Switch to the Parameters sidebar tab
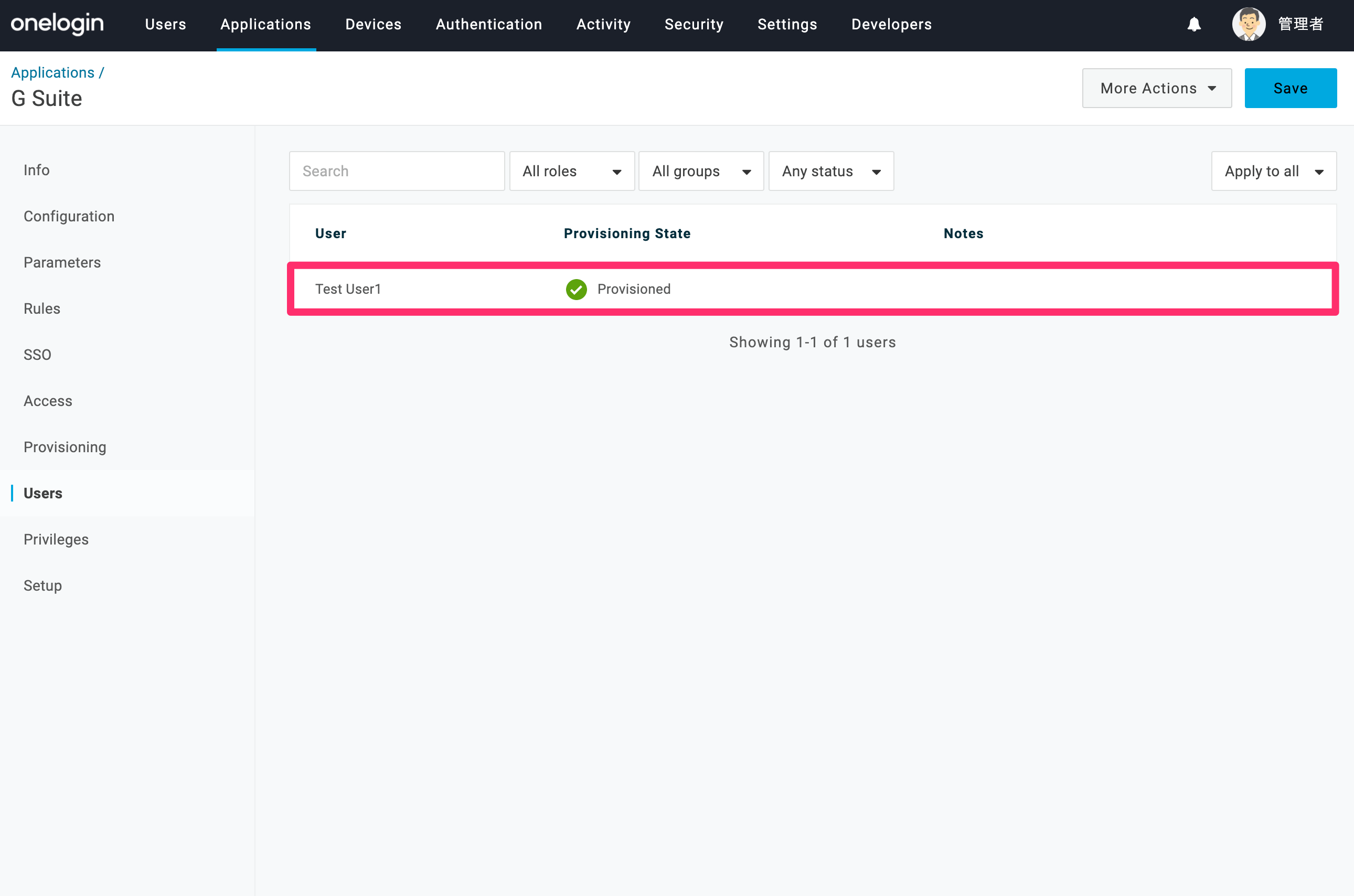Image resolution: width=1354 pixels, height=896 pixels. point(62,262)
